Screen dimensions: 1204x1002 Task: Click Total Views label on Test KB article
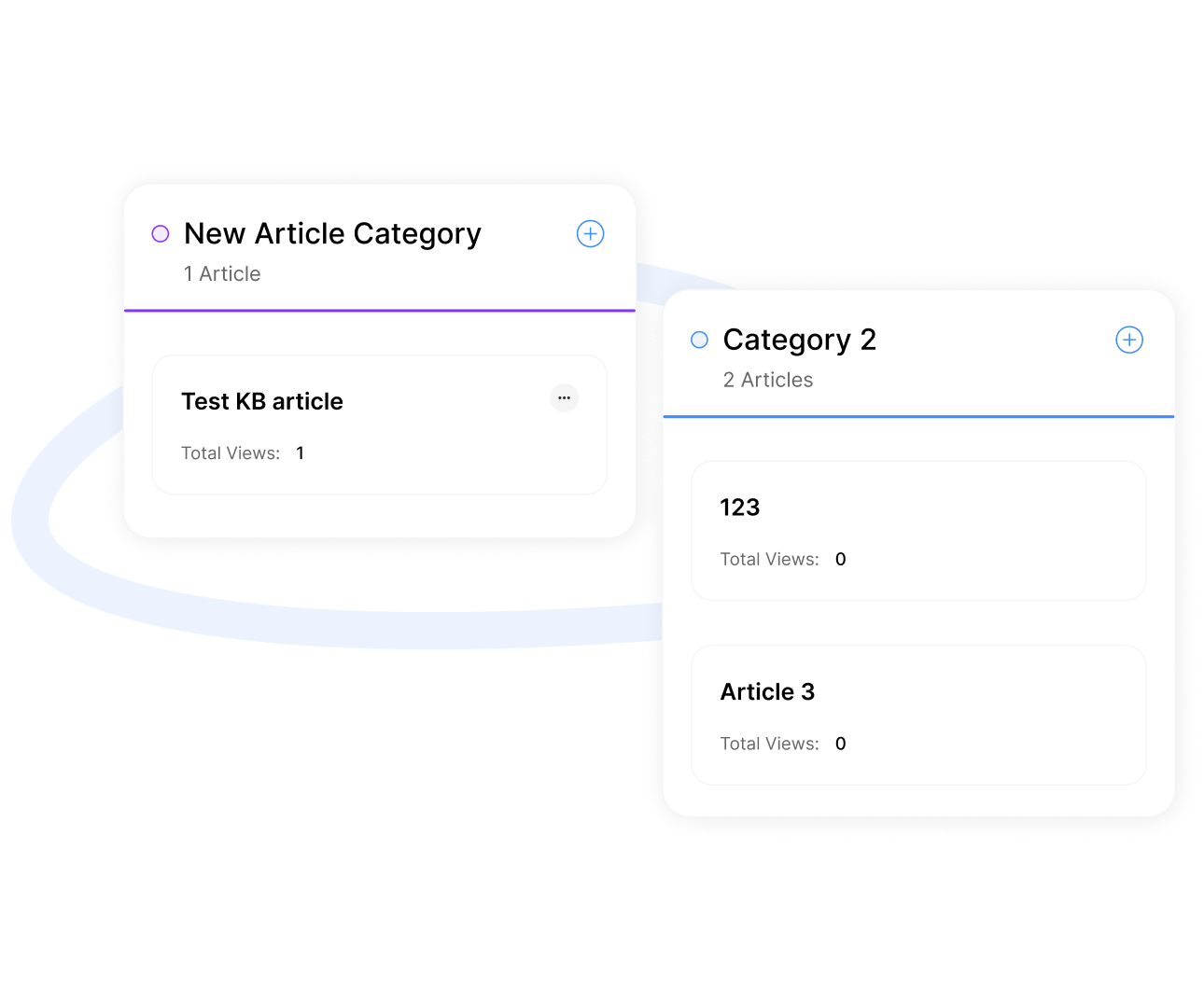click(231, 453)
